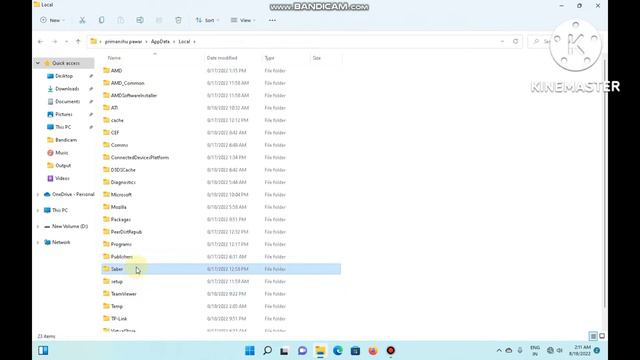Click Local in the address path
Image resolution: width=640 pixels, height=360 pixels.
click(184, 42)
